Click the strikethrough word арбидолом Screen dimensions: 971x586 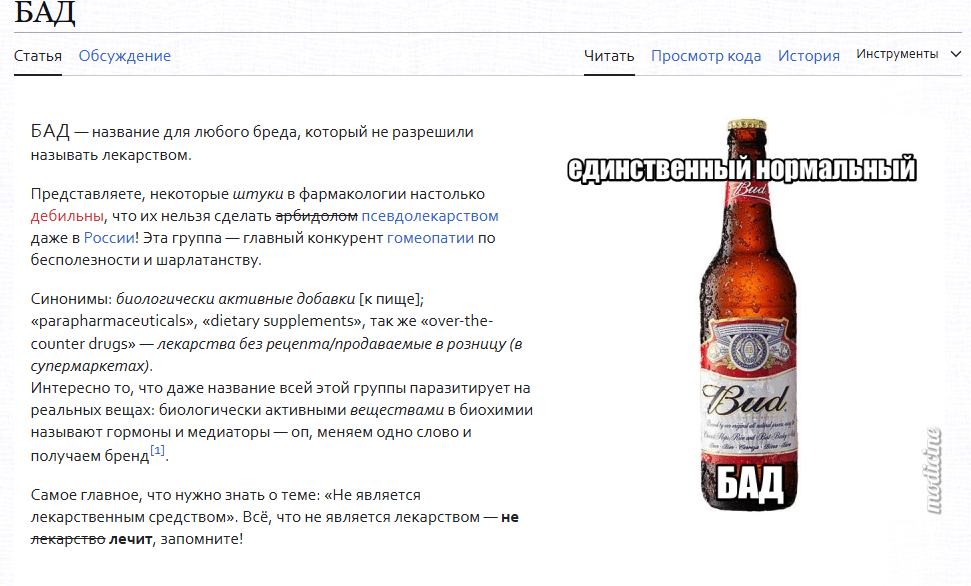point(316,216)
